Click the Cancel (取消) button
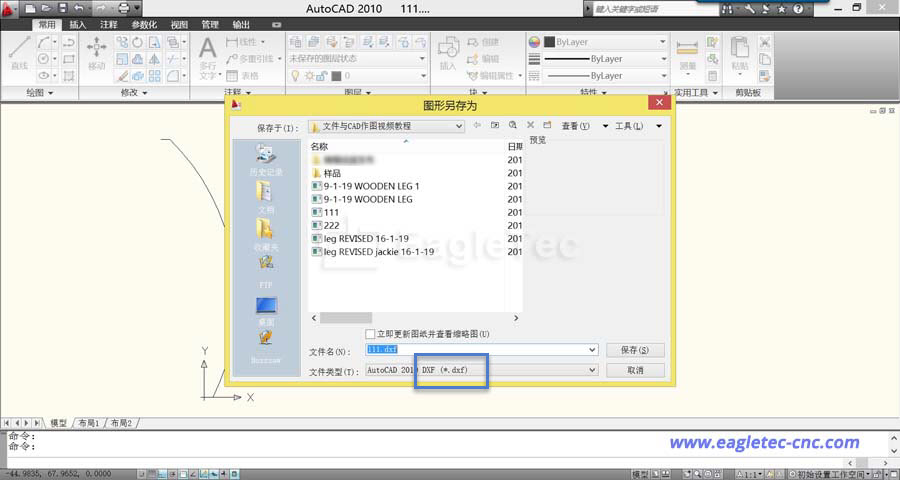Screen dimensions: 900x480 (635, 370)
